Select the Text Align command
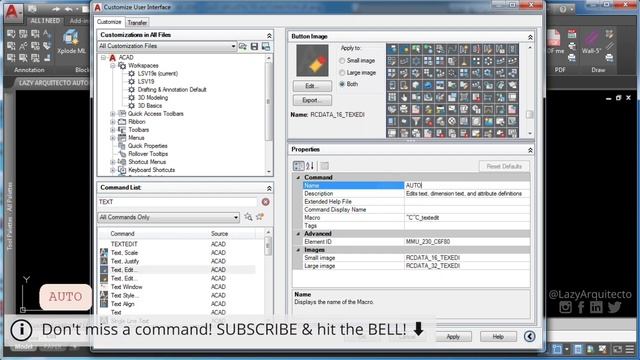Screen dimensions: 640x360 (x=122, y=304)
